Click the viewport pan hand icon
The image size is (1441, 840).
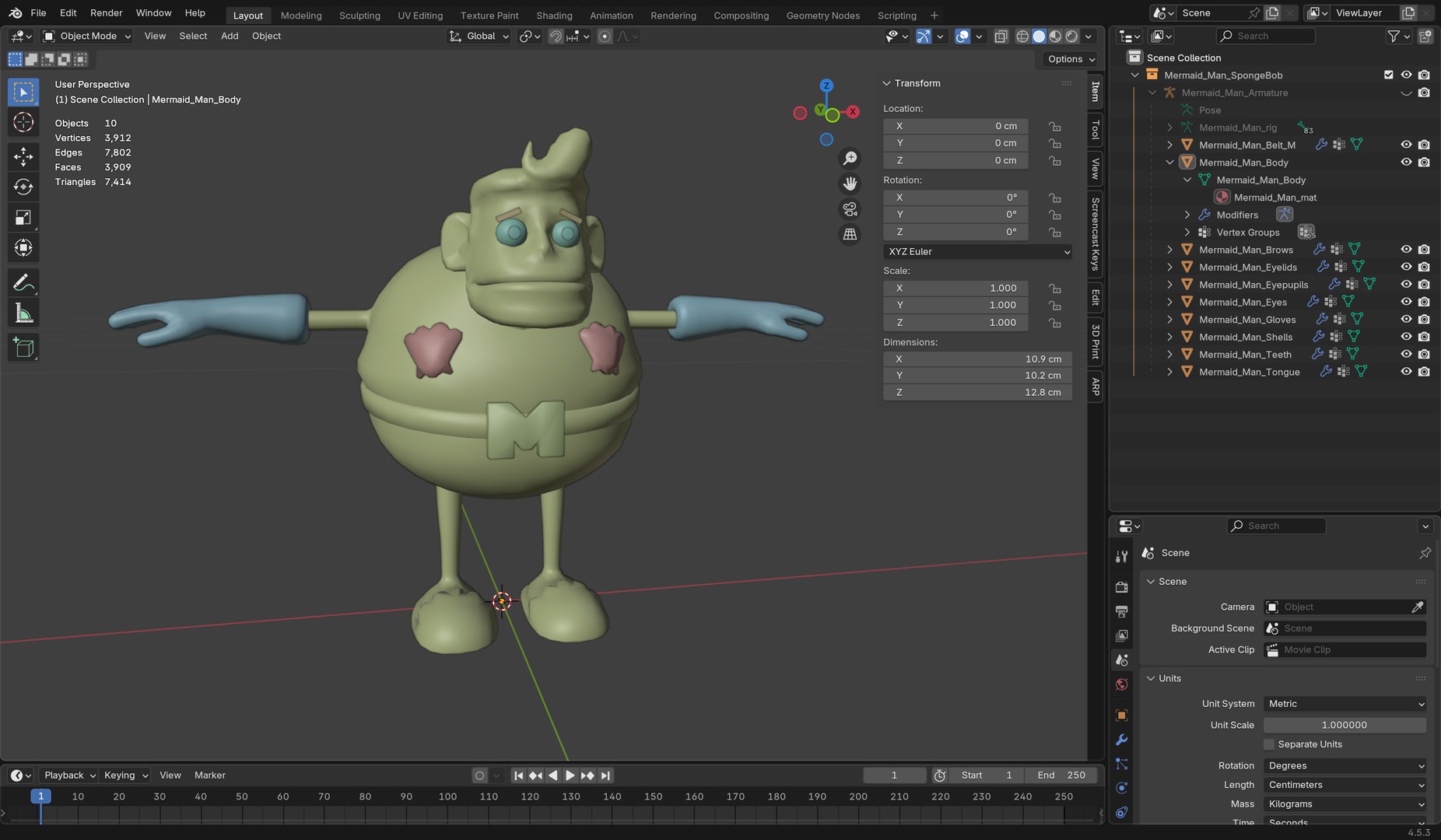coord(850,184)
